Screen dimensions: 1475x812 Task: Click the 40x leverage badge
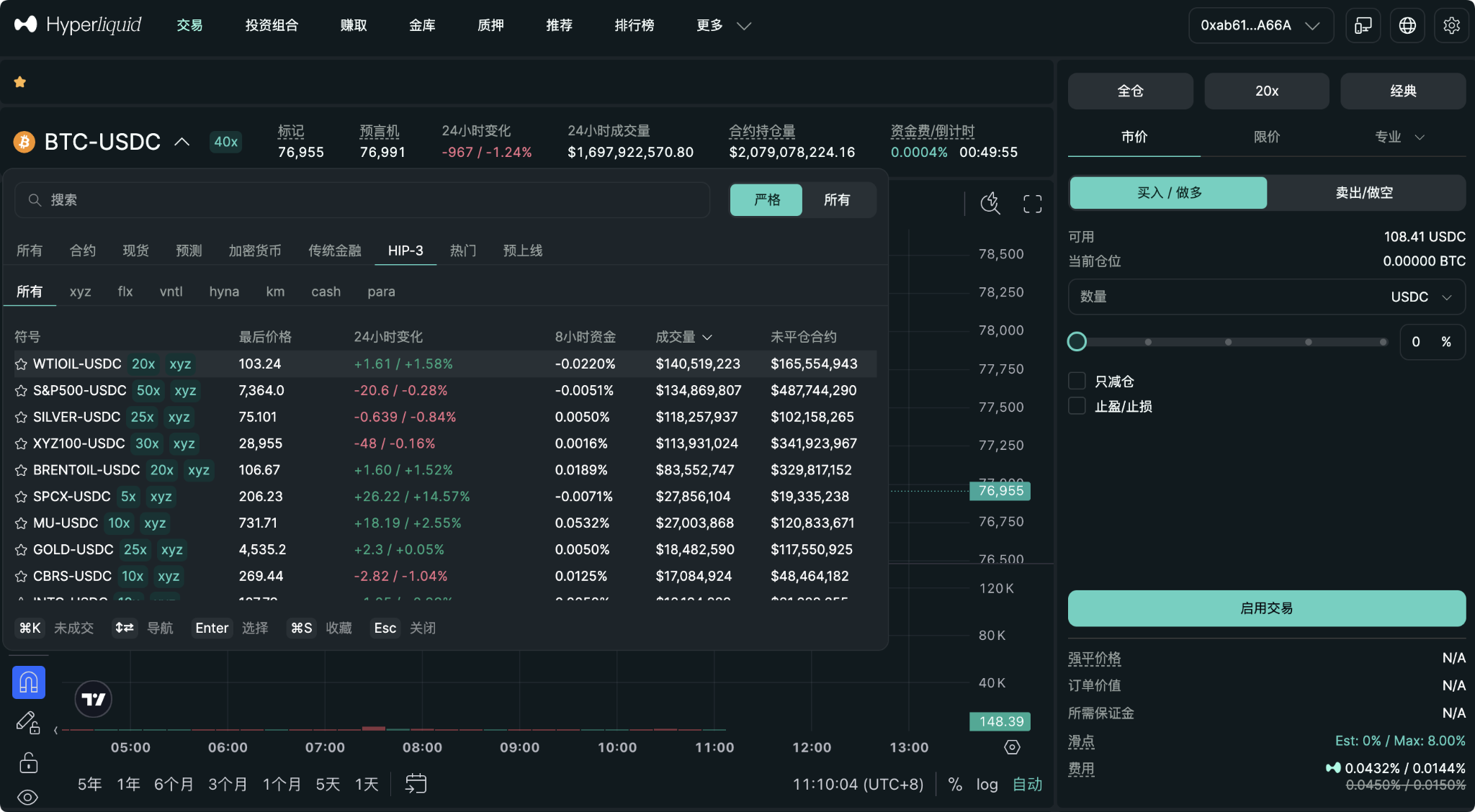click(225, 142)
